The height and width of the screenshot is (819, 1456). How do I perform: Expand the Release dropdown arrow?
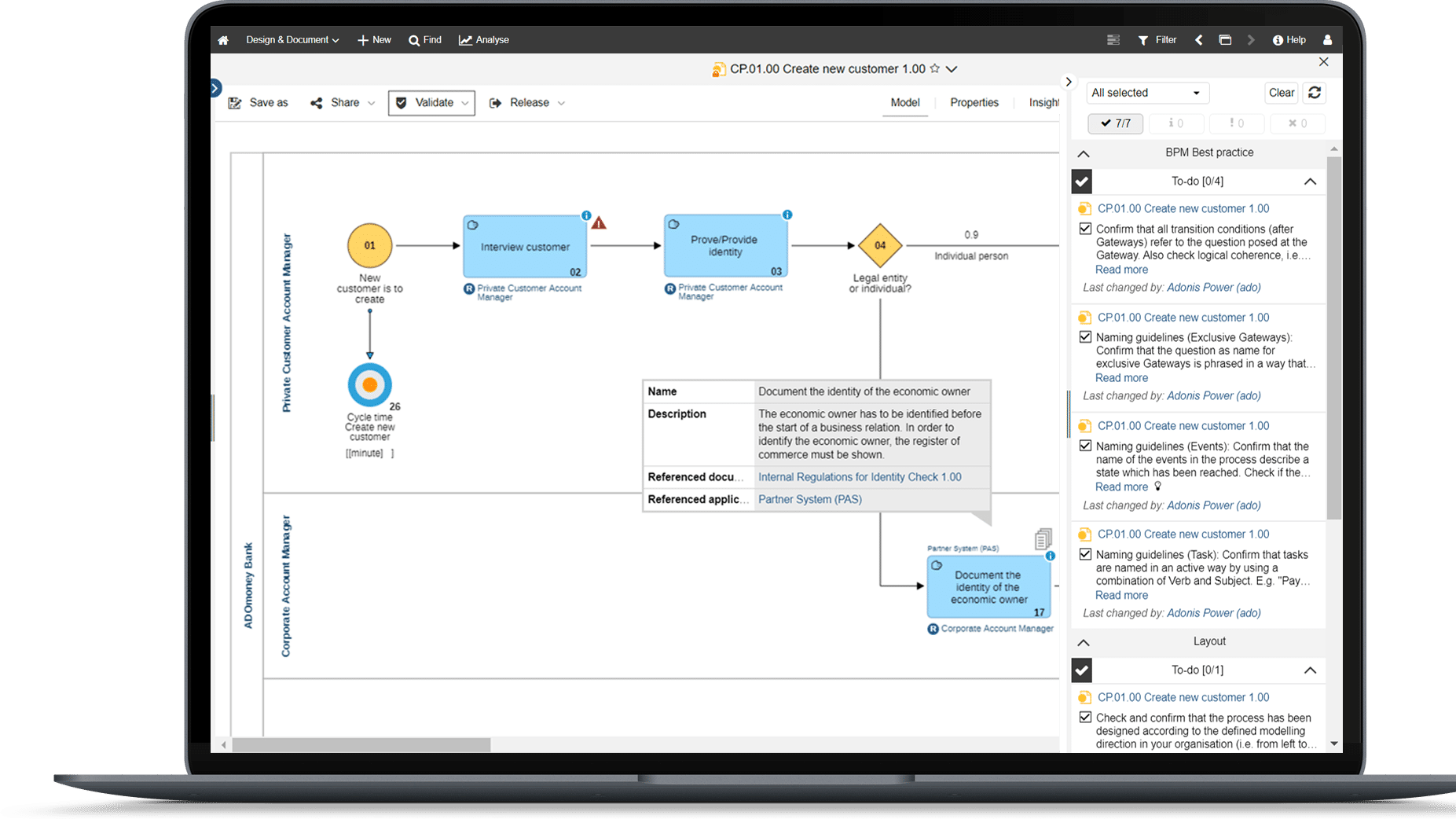tap(561, 103)
